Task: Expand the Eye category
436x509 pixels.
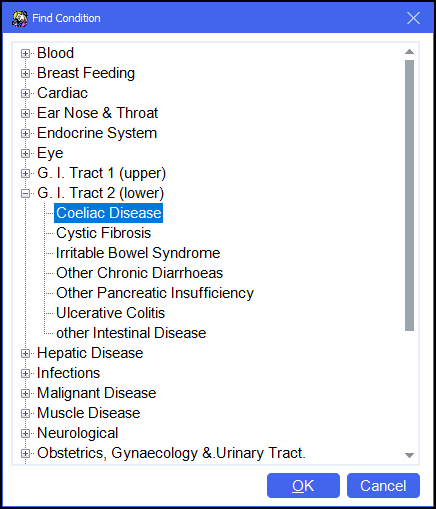Action: [25, 153]
